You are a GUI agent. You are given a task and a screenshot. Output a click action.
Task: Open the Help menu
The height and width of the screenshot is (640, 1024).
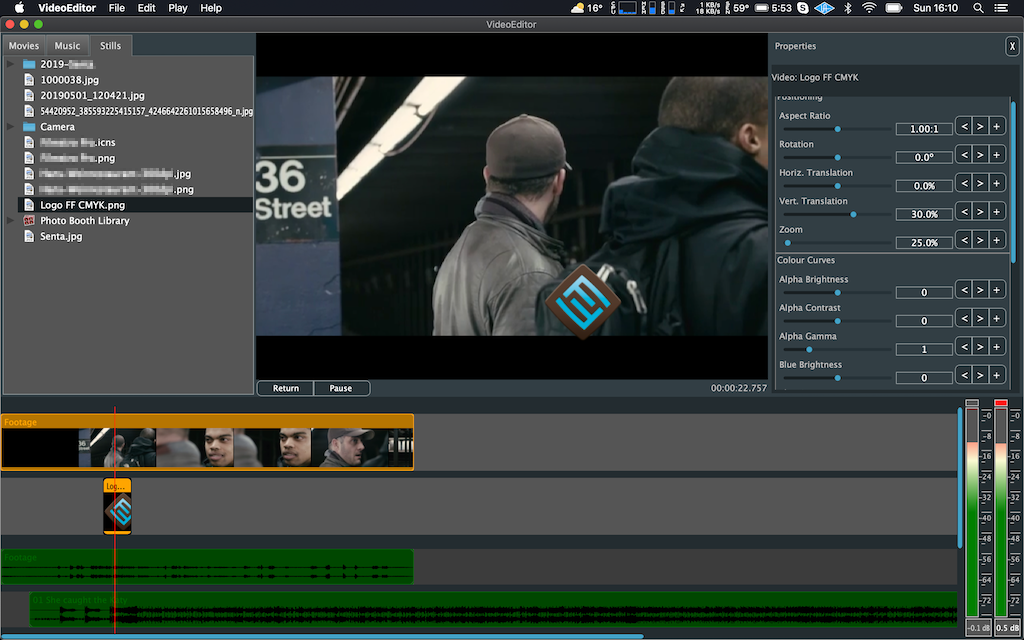(211, 8)
